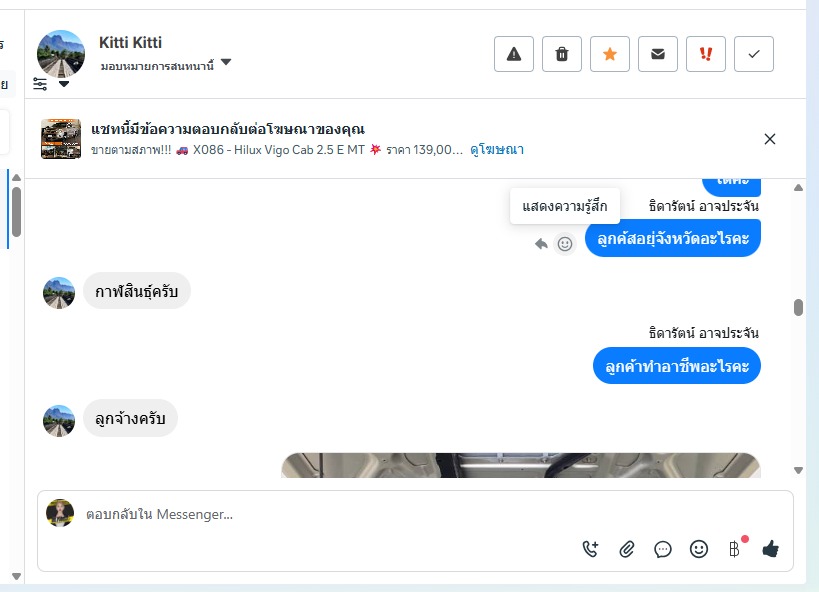Screen dimensions: 819x592
Task: Toggle the red priority exclamation marks
Action: tap(706, 54)
